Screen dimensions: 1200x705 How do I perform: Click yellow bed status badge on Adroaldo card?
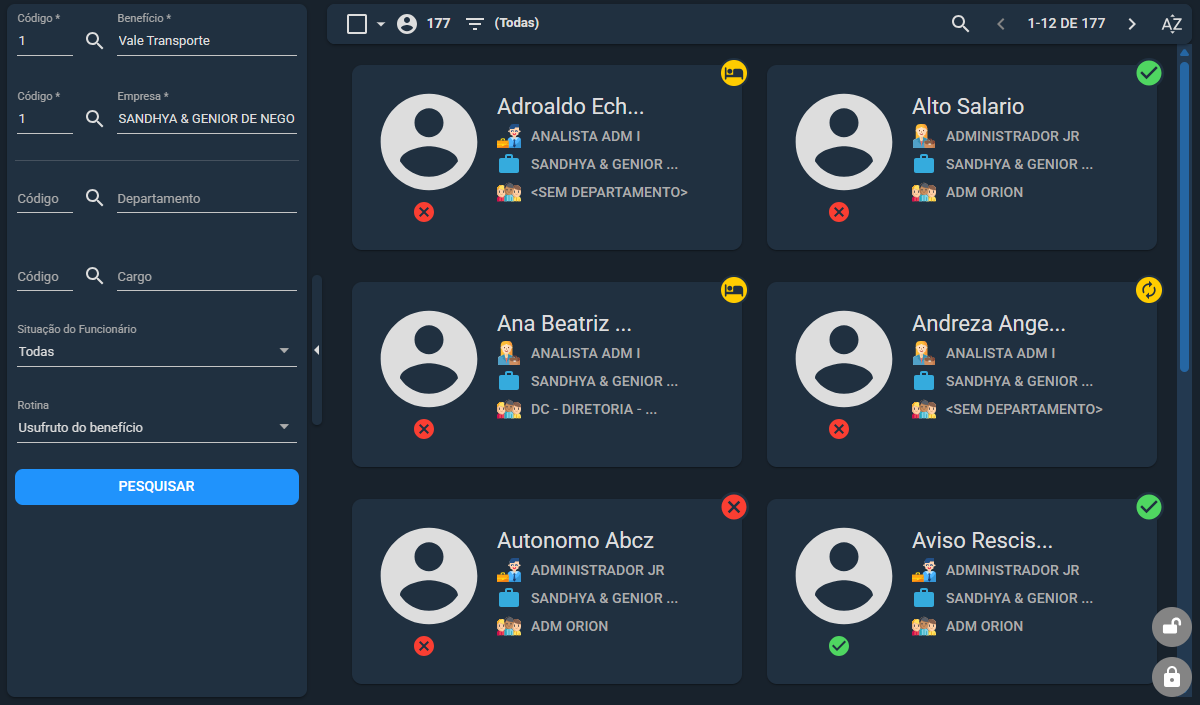[x=734, y=72]
